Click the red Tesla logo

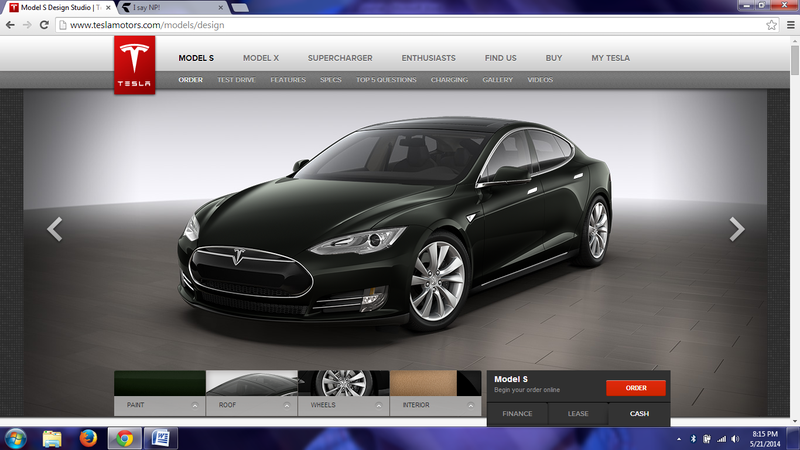134,65
